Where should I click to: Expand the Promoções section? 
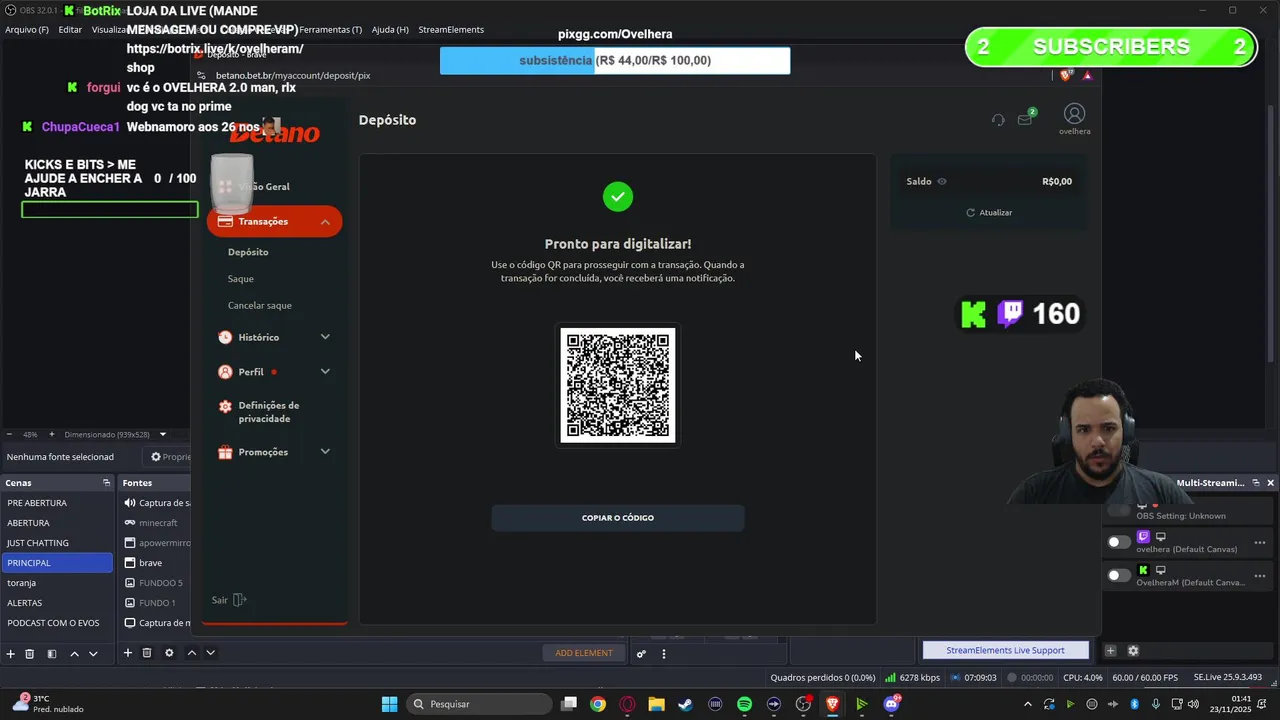325,452
